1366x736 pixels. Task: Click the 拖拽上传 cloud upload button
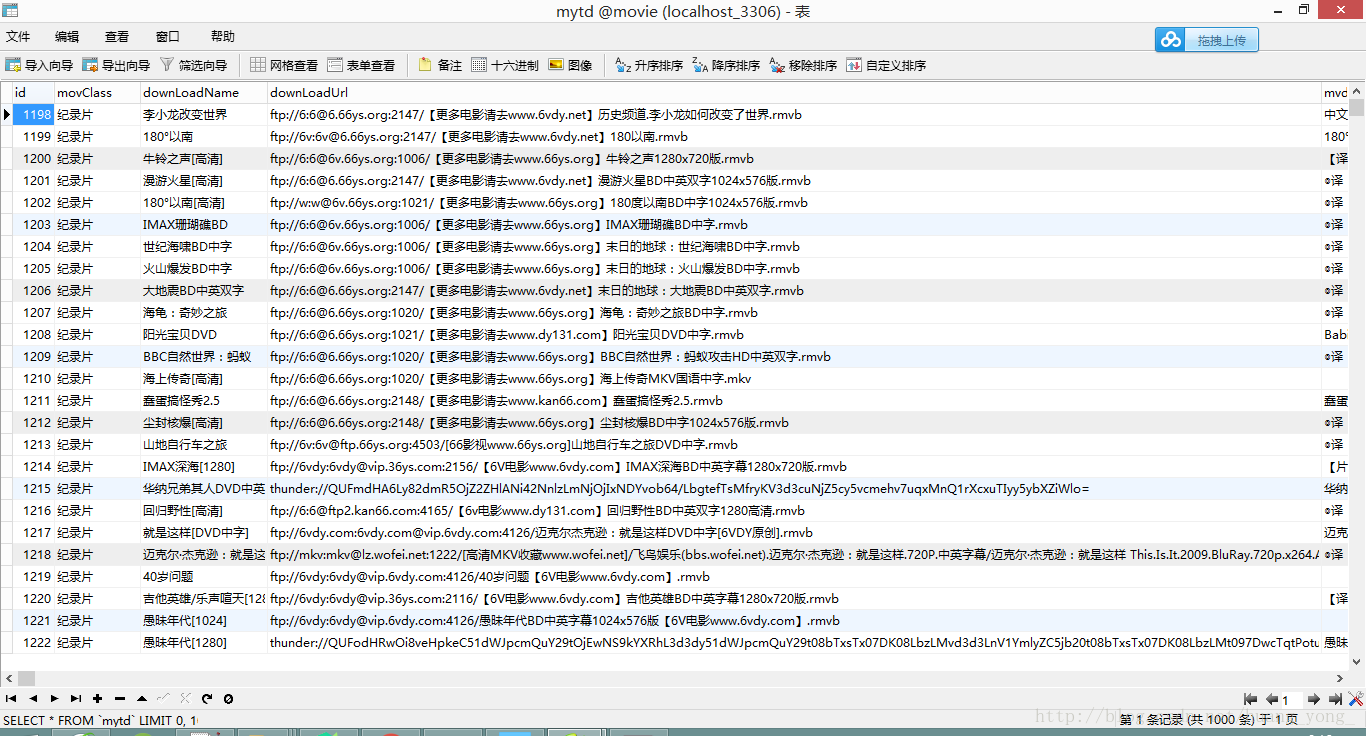tap(1207, 40)
